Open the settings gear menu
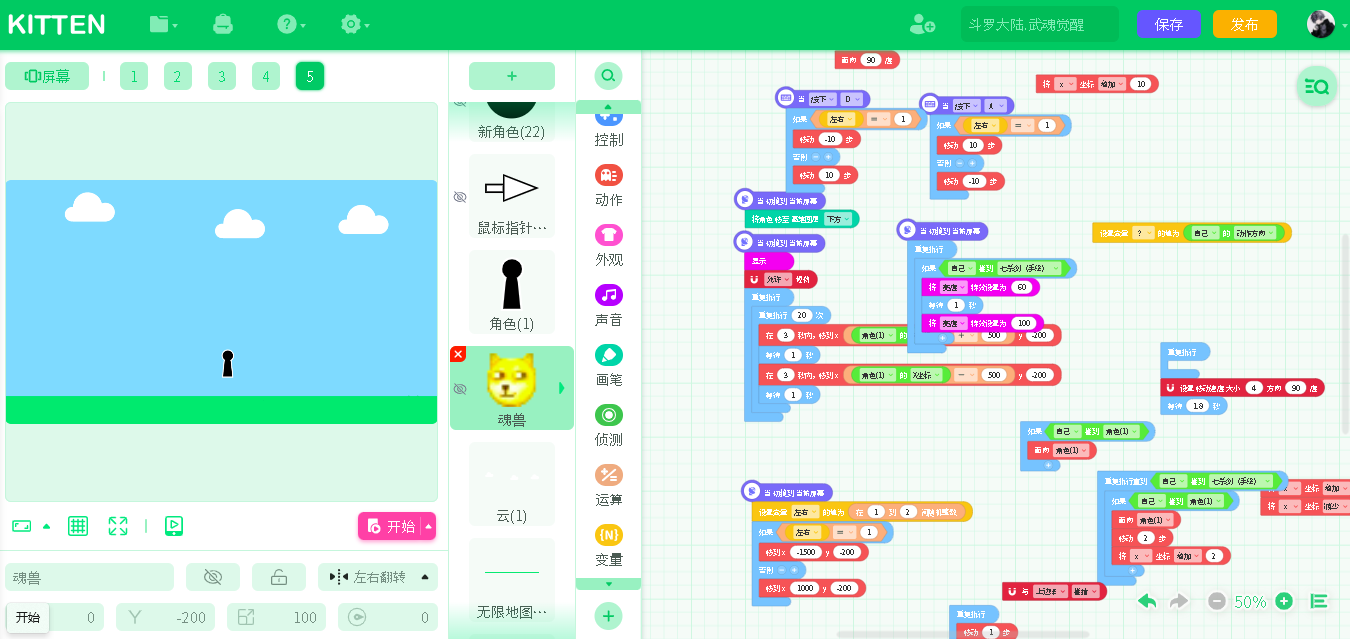The height and width of the screenshot is (639, 1350). click(355, 24)
